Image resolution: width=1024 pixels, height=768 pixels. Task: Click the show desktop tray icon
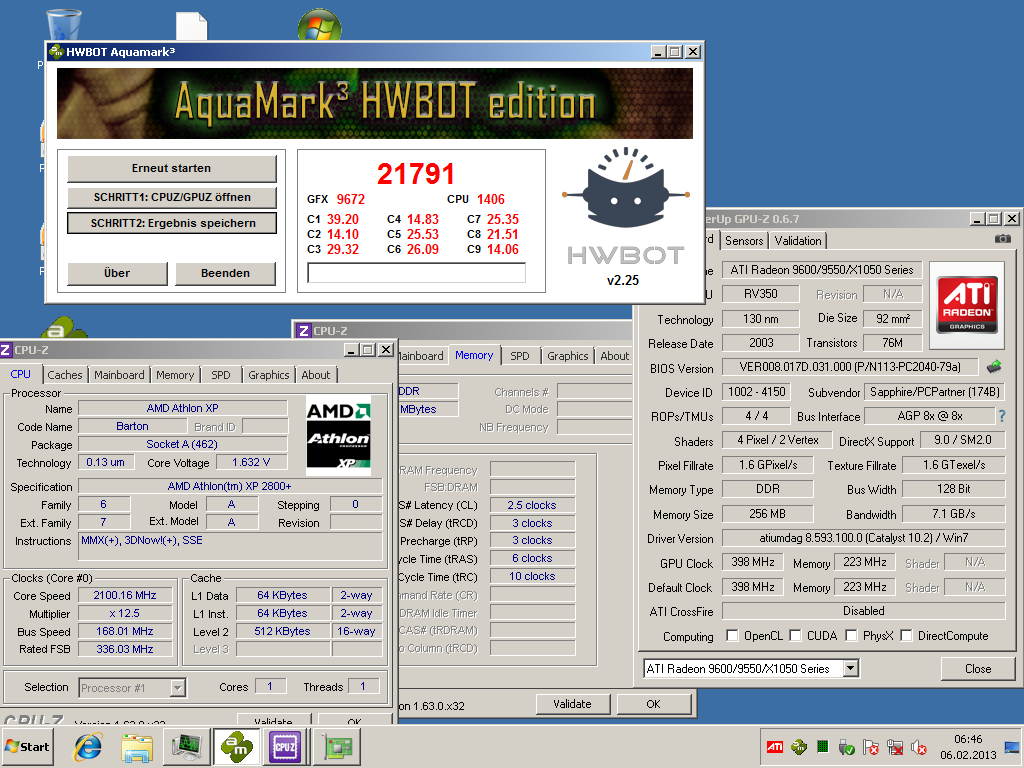click(1012, 746)
